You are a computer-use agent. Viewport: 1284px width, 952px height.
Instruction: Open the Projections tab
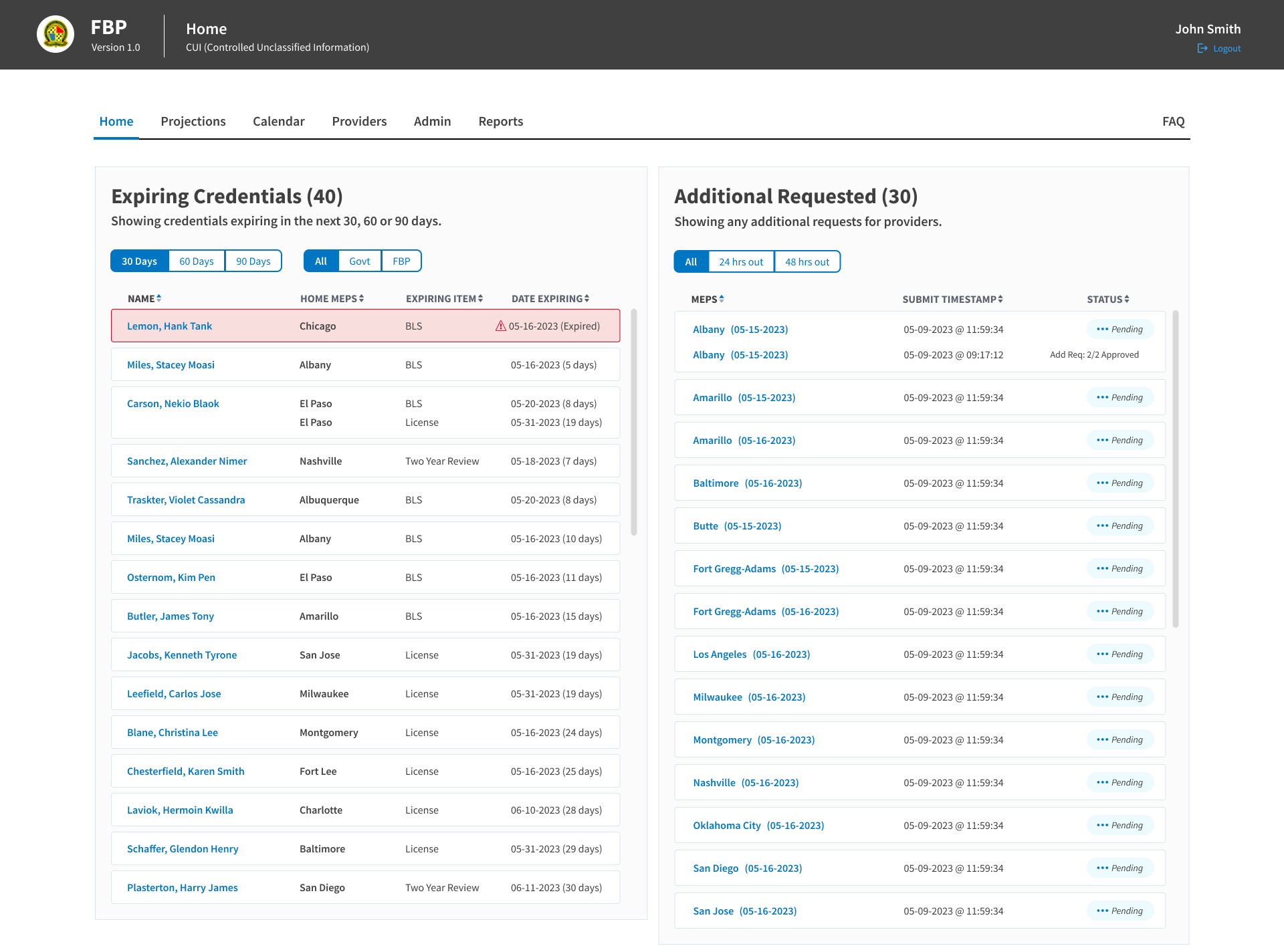tap(193, 121)
